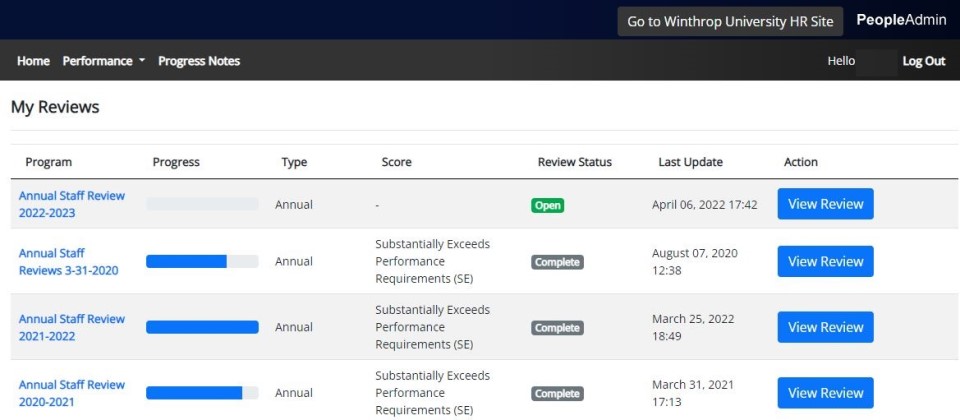The height and width of the screenshot is (420, 960).
Task: Click the full 2021-2022 progress bar
Action: pyautogui.click(x=202, y=327)
